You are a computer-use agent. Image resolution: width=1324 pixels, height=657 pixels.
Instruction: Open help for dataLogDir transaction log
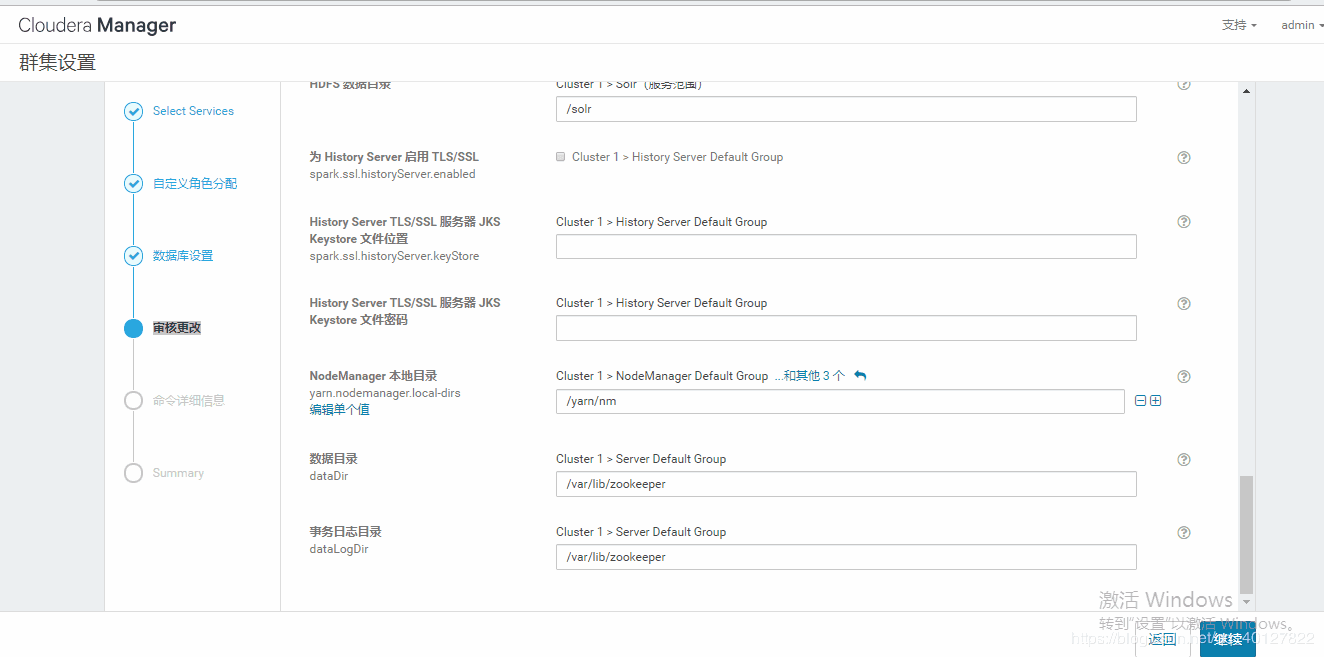click(x=1184, y=533)
